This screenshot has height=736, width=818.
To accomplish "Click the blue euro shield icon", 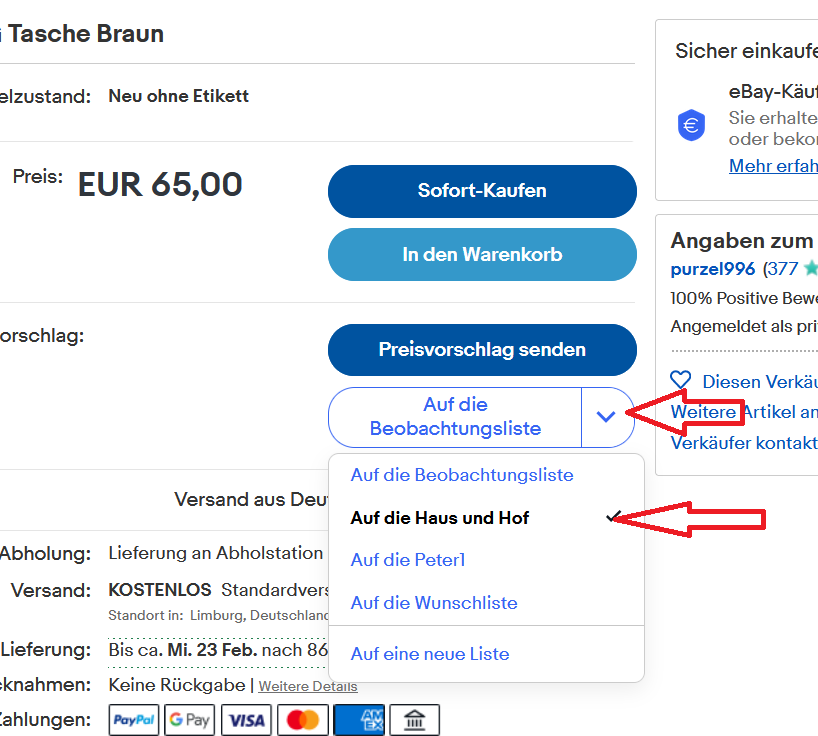I will point(691,125).
